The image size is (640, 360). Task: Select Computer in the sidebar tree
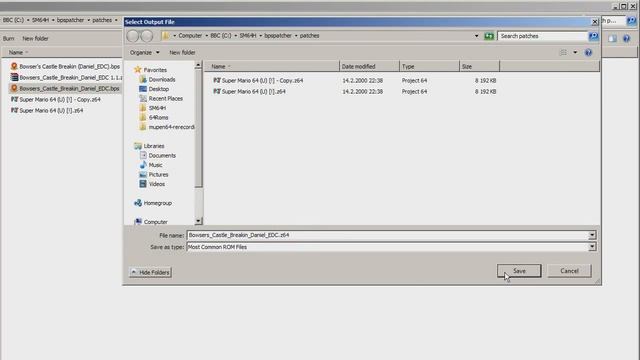[151, 222]
